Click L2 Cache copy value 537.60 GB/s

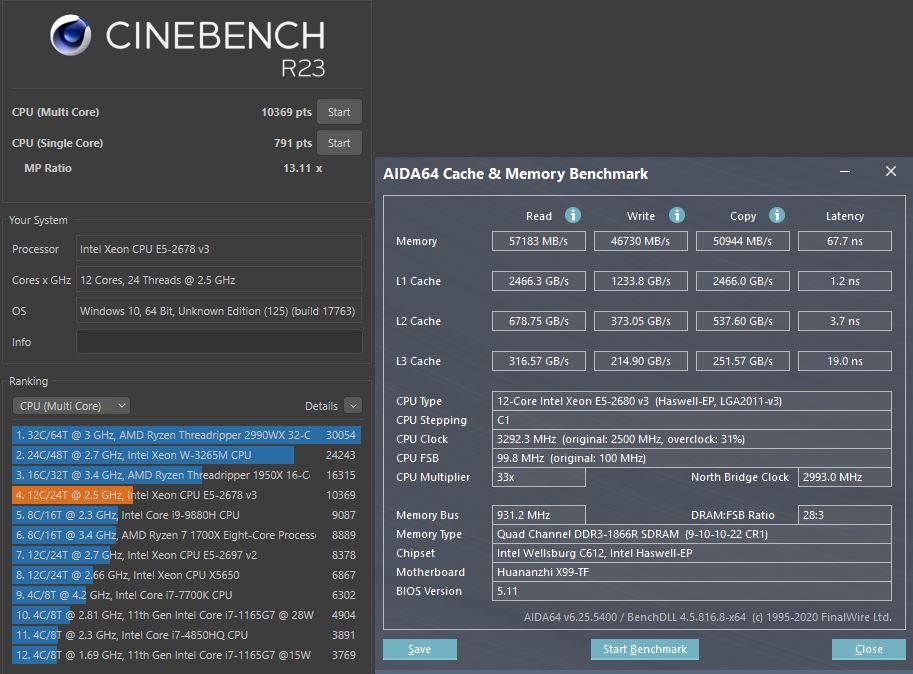[x=742, y=321]
